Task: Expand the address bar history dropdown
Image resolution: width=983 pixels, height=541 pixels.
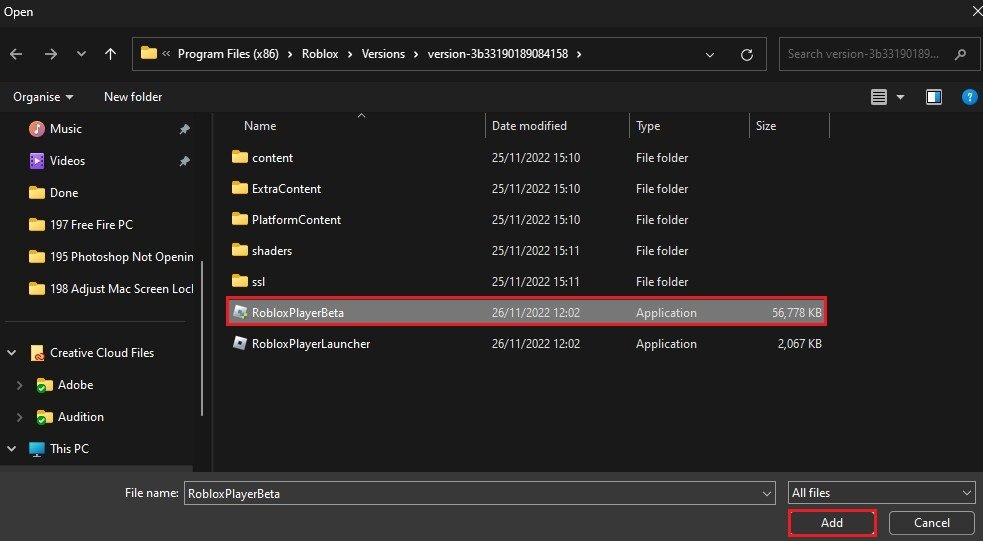Action: (x=710, y=55)
